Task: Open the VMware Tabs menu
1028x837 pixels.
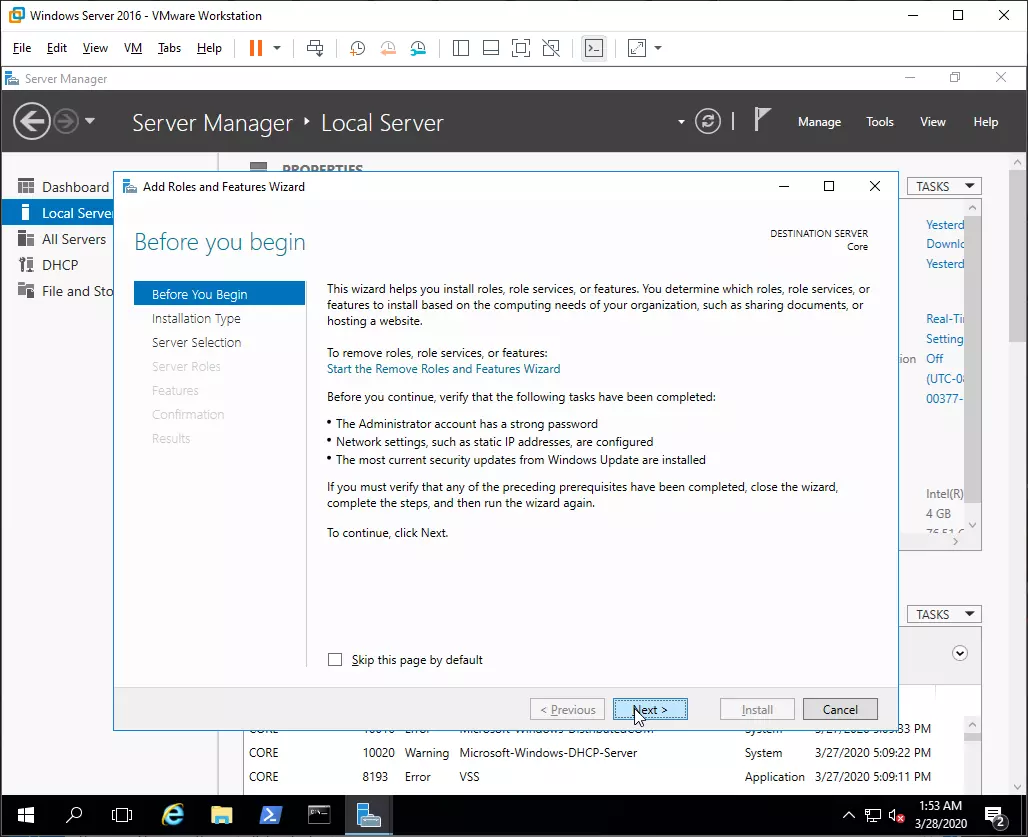Action: 169,48
